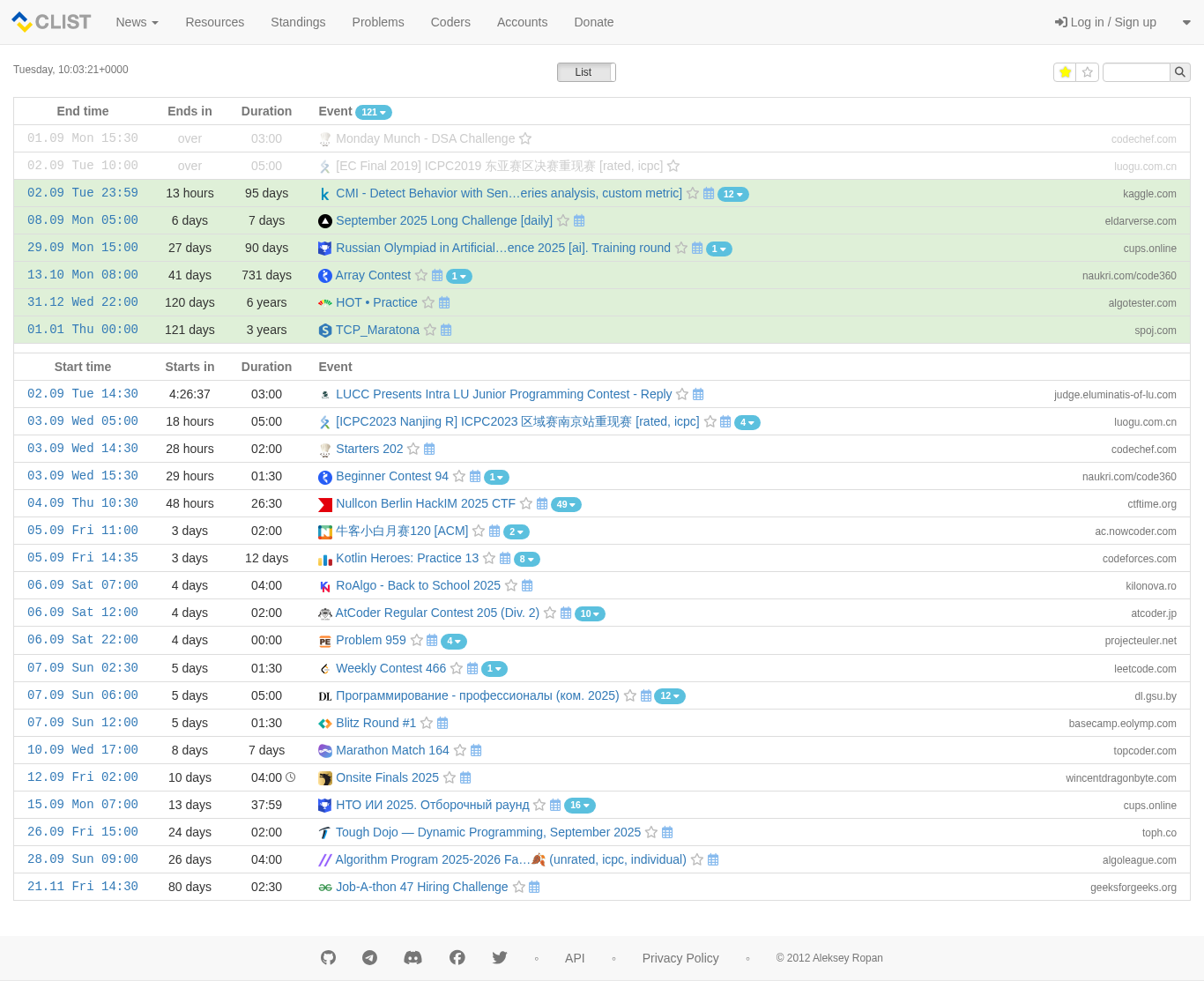The width and height of the screenshot is (1204, 981).
Task: Add Problem 959 to calendar
Action: pos(432,641)
